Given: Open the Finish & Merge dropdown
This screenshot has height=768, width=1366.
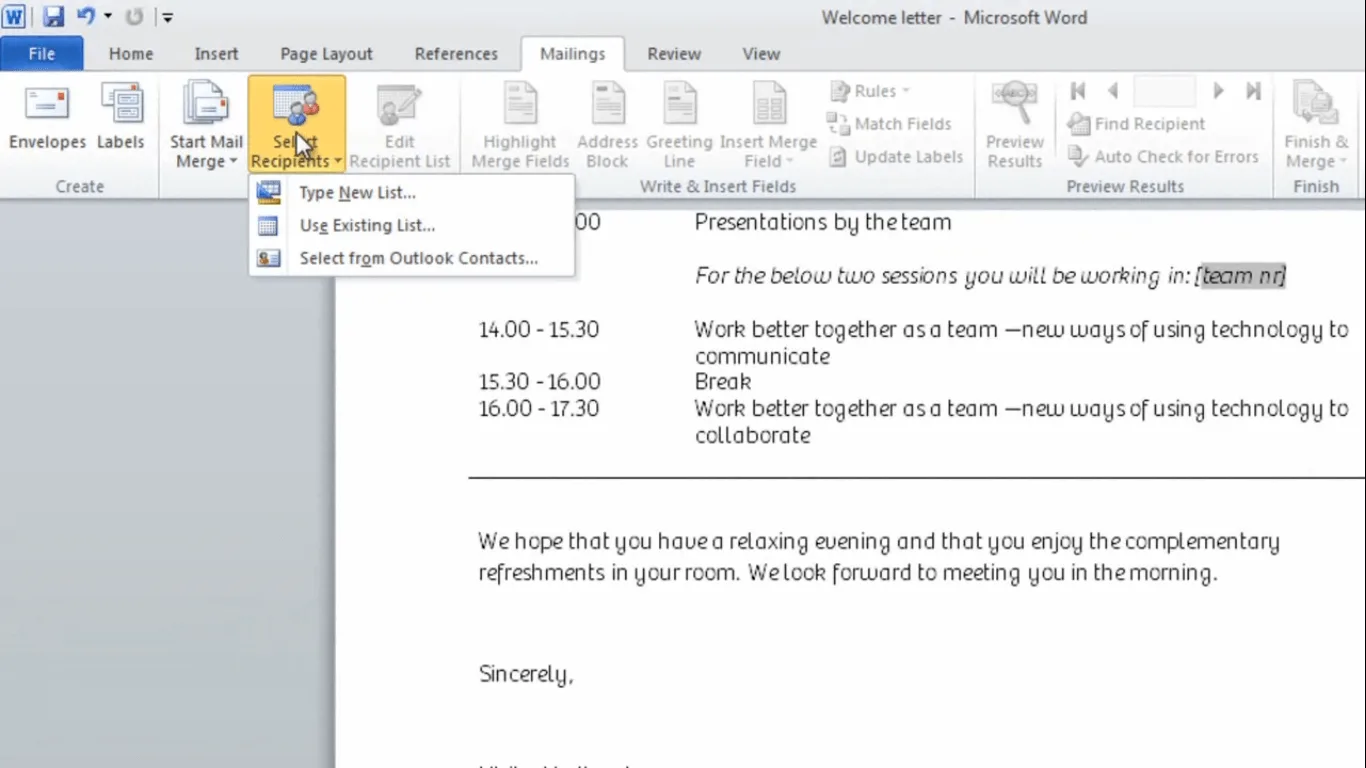Looking at the screenshot, I should point(1315,125).
